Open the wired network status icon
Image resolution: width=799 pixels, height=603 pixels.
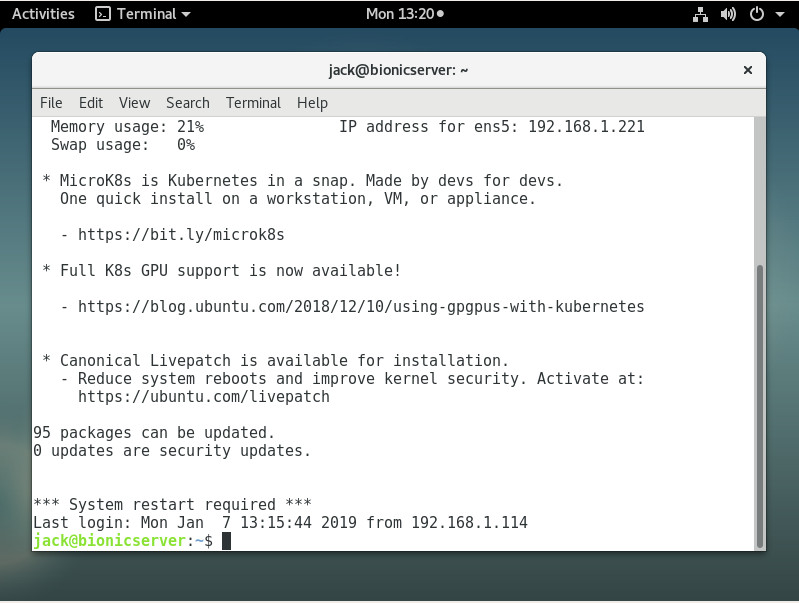click(699, 14)
